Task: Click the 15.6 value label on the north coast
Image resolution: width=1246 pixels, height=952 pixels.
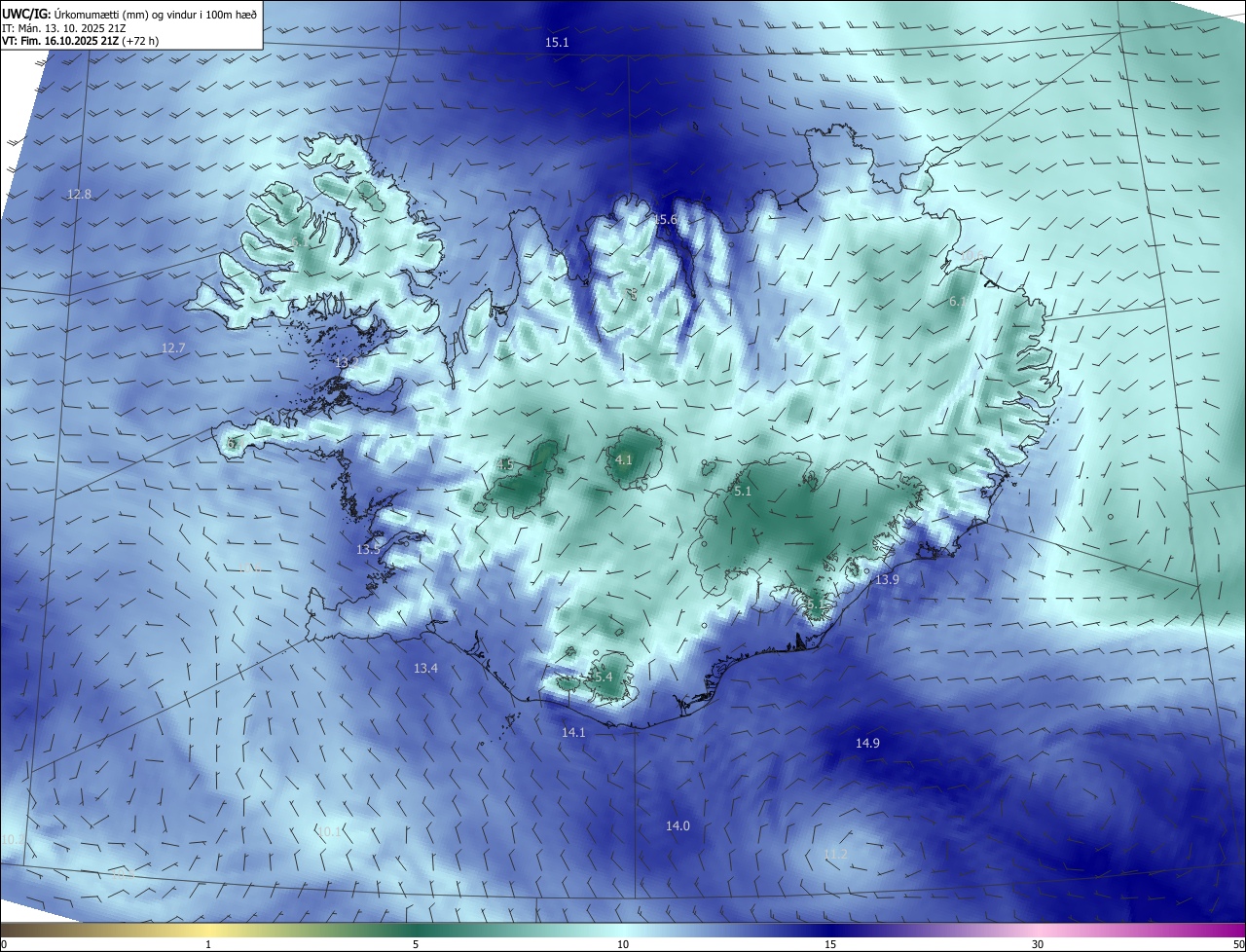Action: (665, 220)
